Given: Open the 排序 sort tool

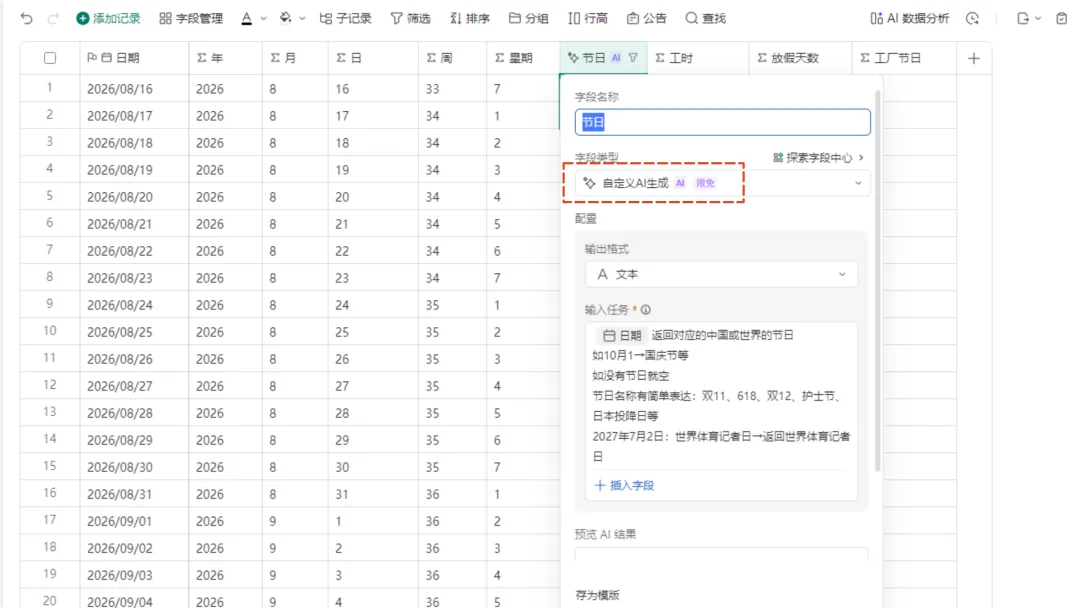Looking at the screenshot, I should tap(470, 19).
